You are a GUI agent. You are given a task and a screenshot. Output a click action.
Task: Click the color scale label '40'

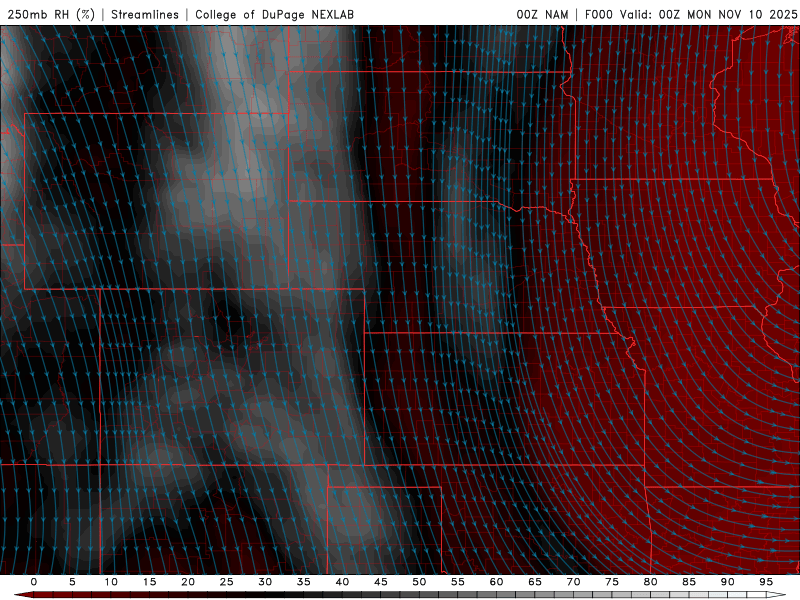tap(342, 582)
